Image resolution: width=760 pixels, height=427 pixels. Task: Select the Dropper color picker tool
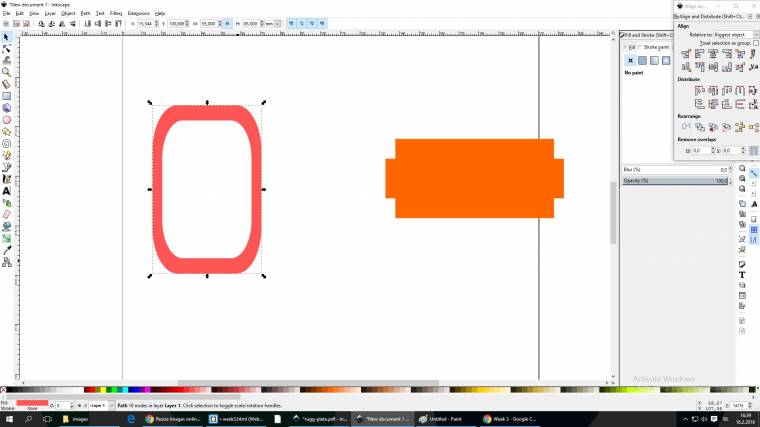click(6, 250)
